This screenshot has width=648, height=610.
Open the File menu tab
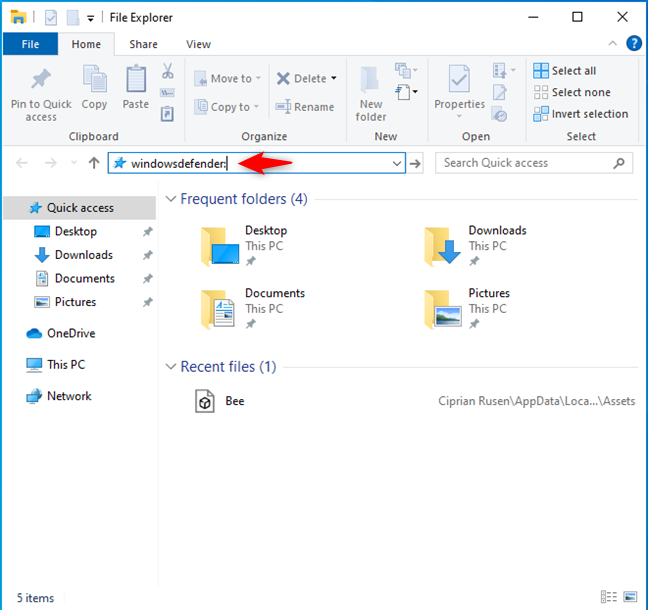point(30,44)
